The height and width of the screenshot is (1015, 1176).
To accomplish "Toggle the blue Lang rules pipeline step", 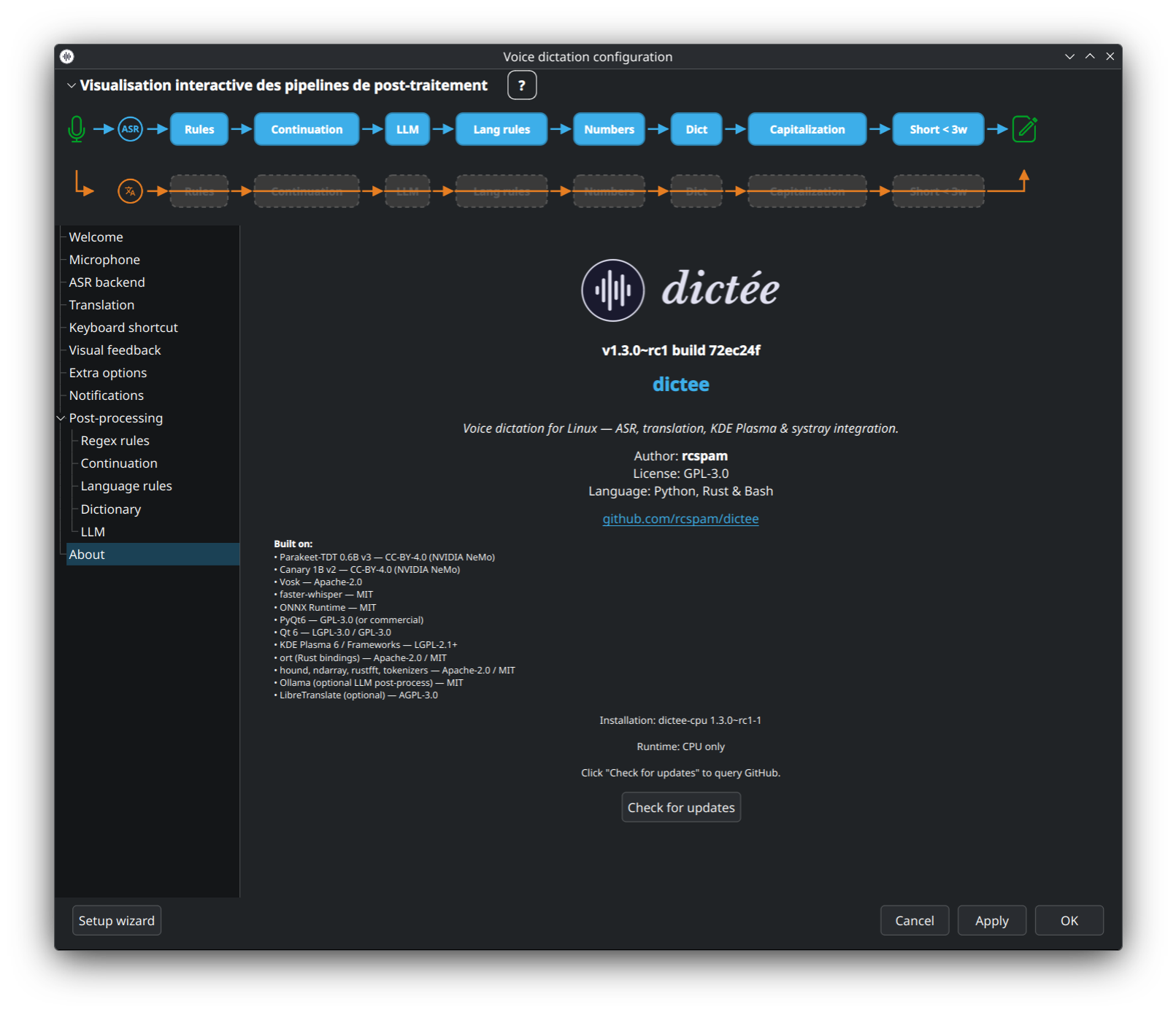I will (x=501, y=129).
